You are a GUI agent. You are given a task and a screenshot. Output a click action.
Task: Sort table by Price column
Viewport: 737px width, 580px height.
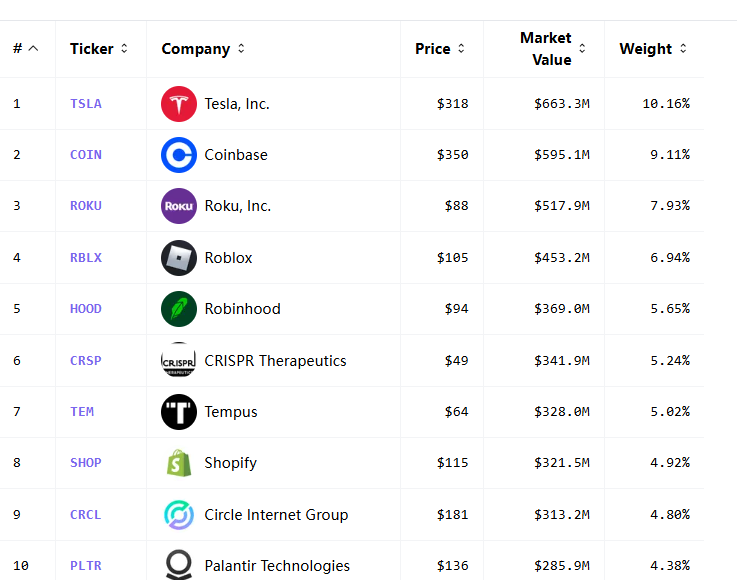440,49
